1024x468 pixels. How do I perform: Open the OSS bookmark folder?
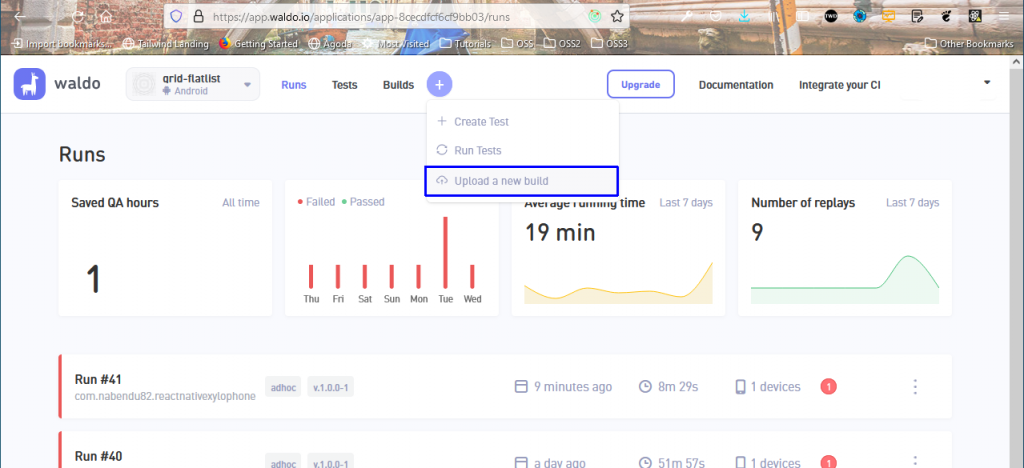(x=517, y=44)
